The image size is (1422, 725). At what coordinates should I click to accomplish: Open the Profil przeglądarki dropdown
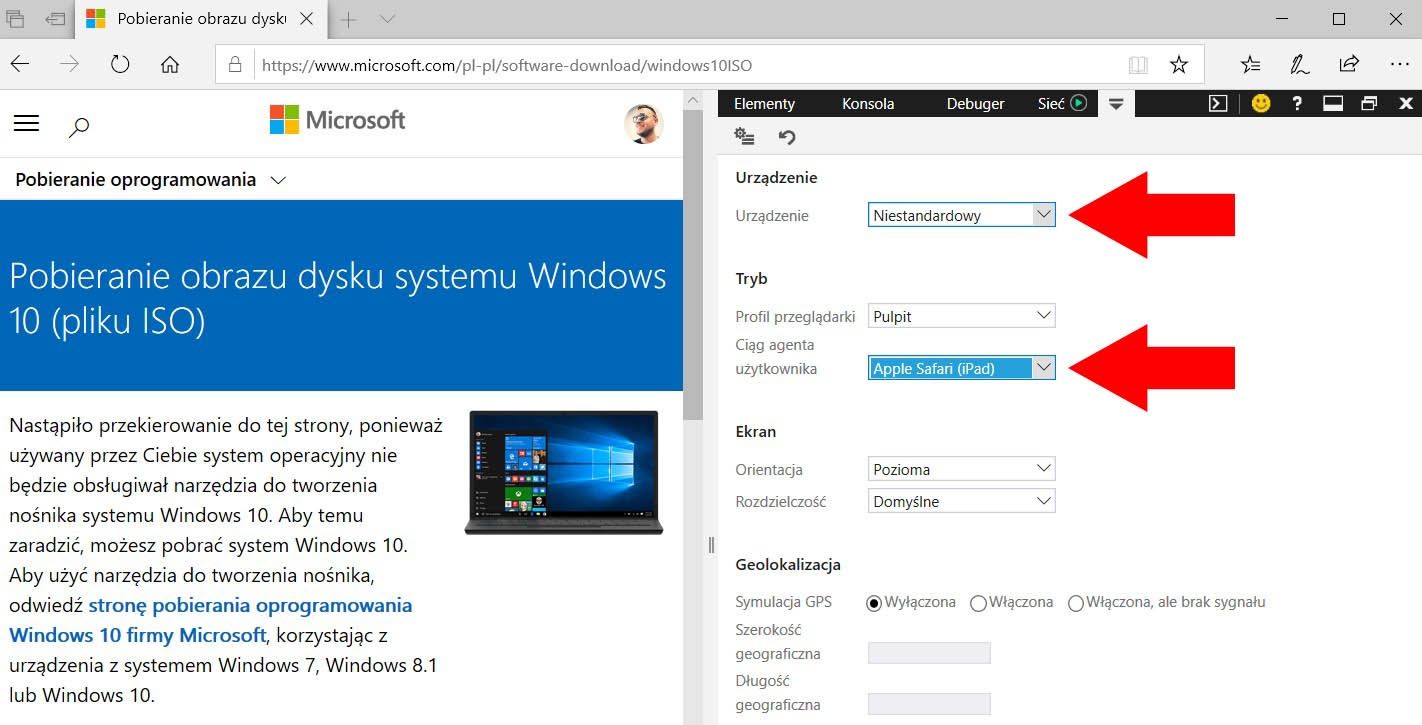(961, 316)
